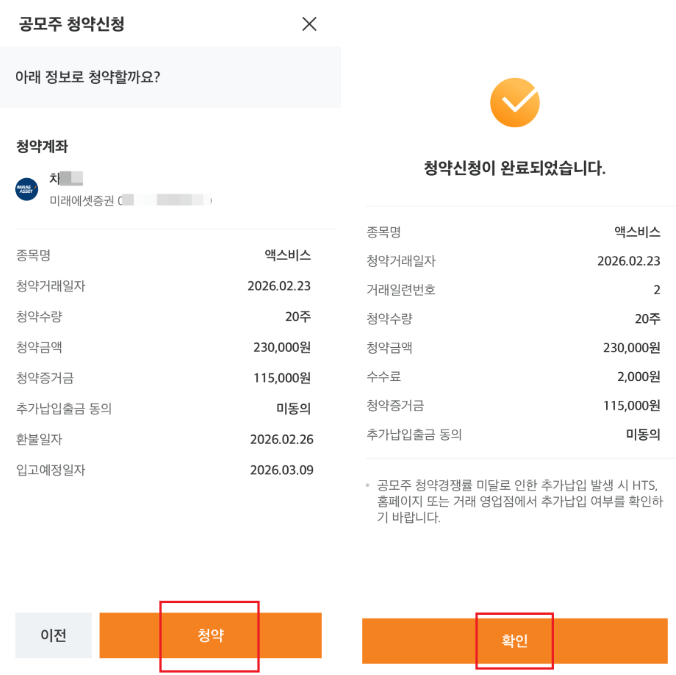
Task: Tap the 수수료 label
Action: [x=384, y=376]
